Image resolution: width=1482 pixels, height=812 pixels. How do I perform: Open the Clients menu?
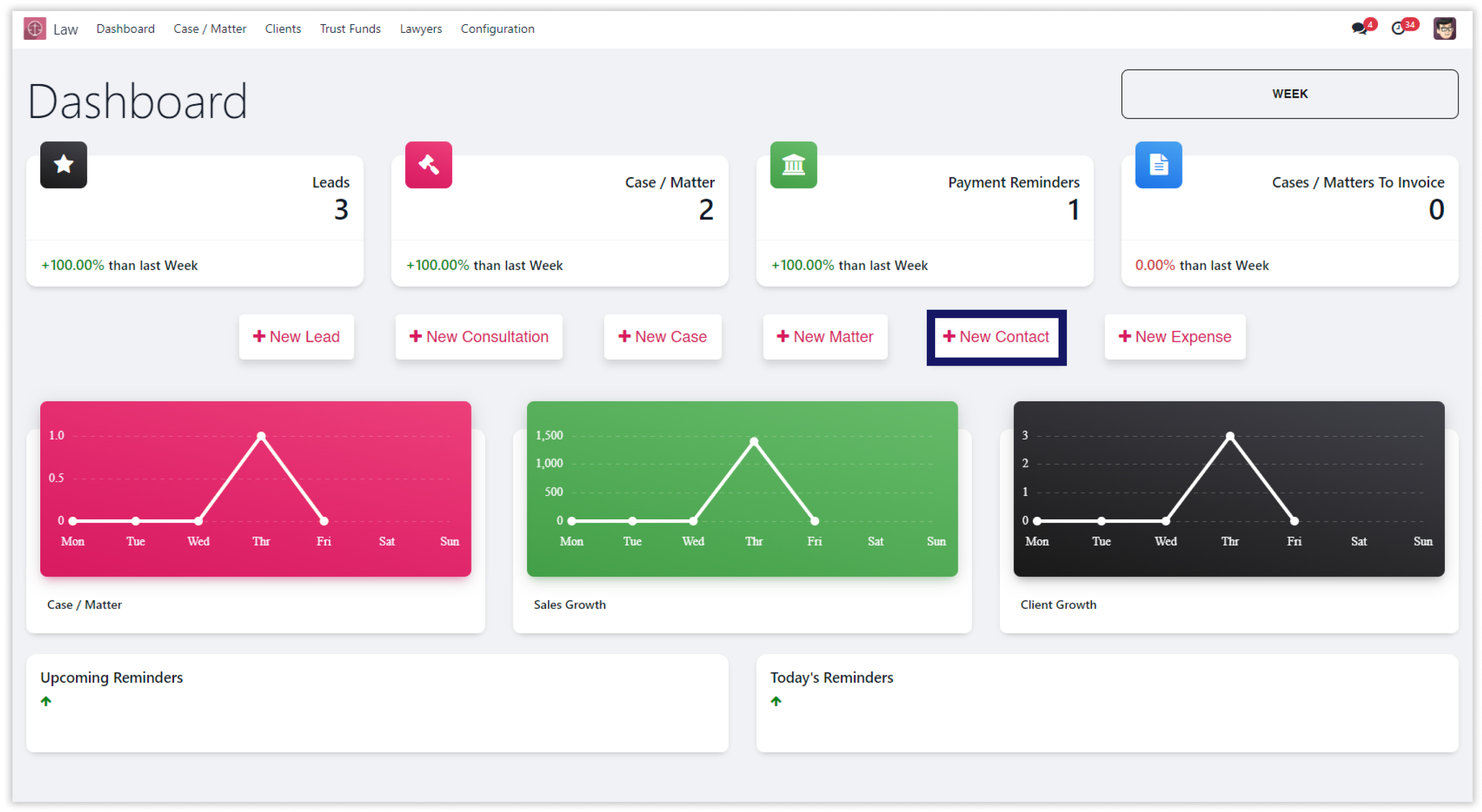pos(282,29)
